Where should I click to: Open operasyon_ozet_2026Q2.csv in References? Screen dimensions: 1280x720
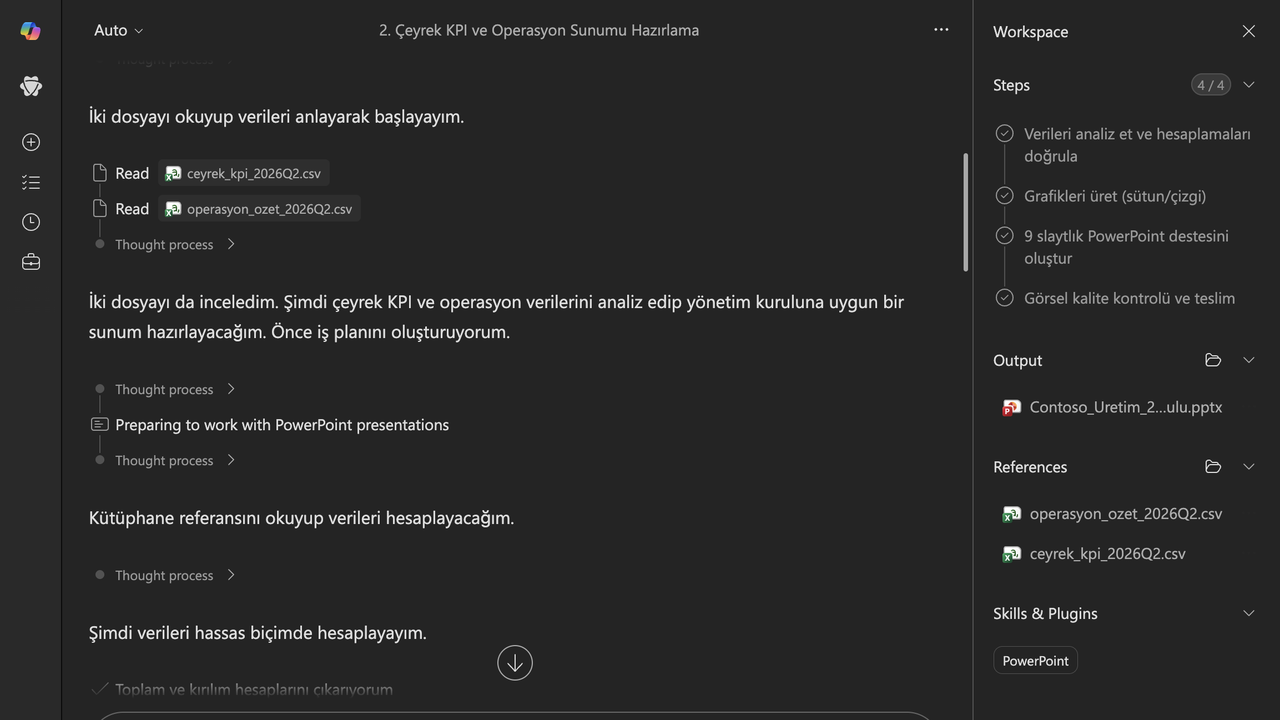pyautogui.click(x=1112, y=514)
